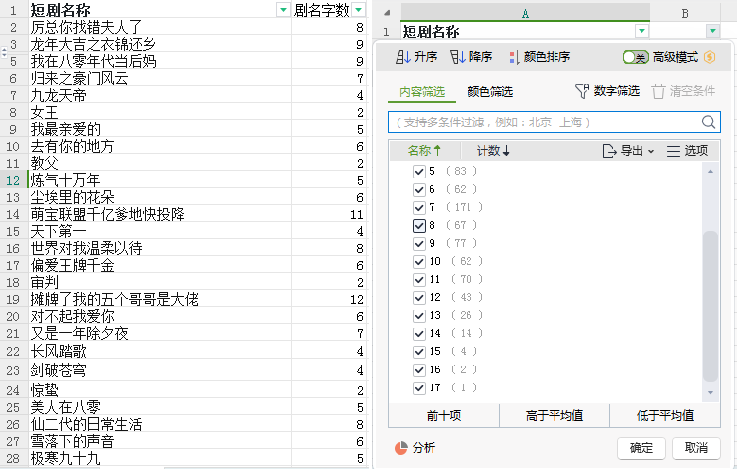The width and height of the screenshot is (738, 470).
Task: Select cell 尘埃里的花朵
Action: point(160,197)
